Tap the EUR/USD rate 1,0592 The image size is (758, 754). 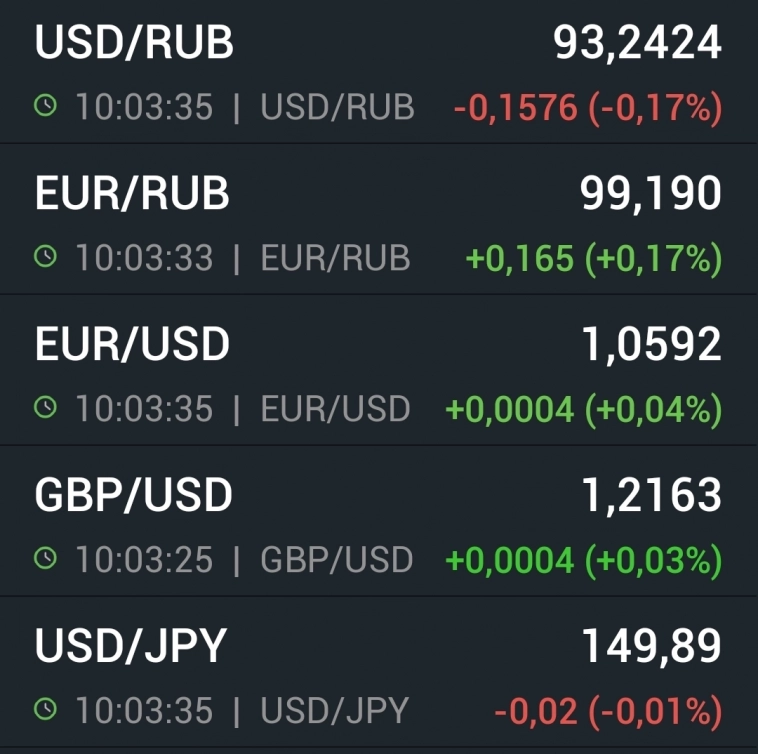click(651, 345)
